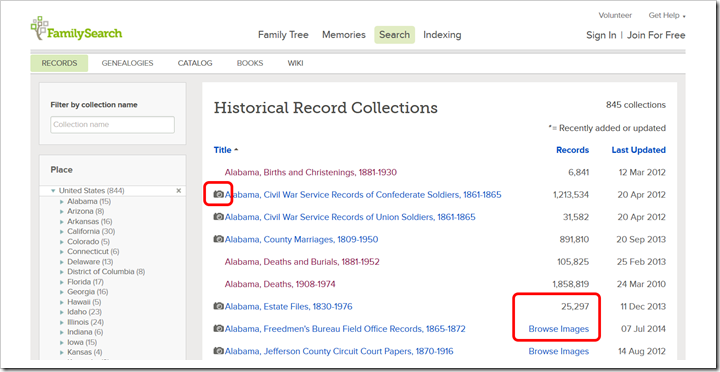
Task: Open Alabama, County Marriages, 1809-1950
Action: pos(302,239)
